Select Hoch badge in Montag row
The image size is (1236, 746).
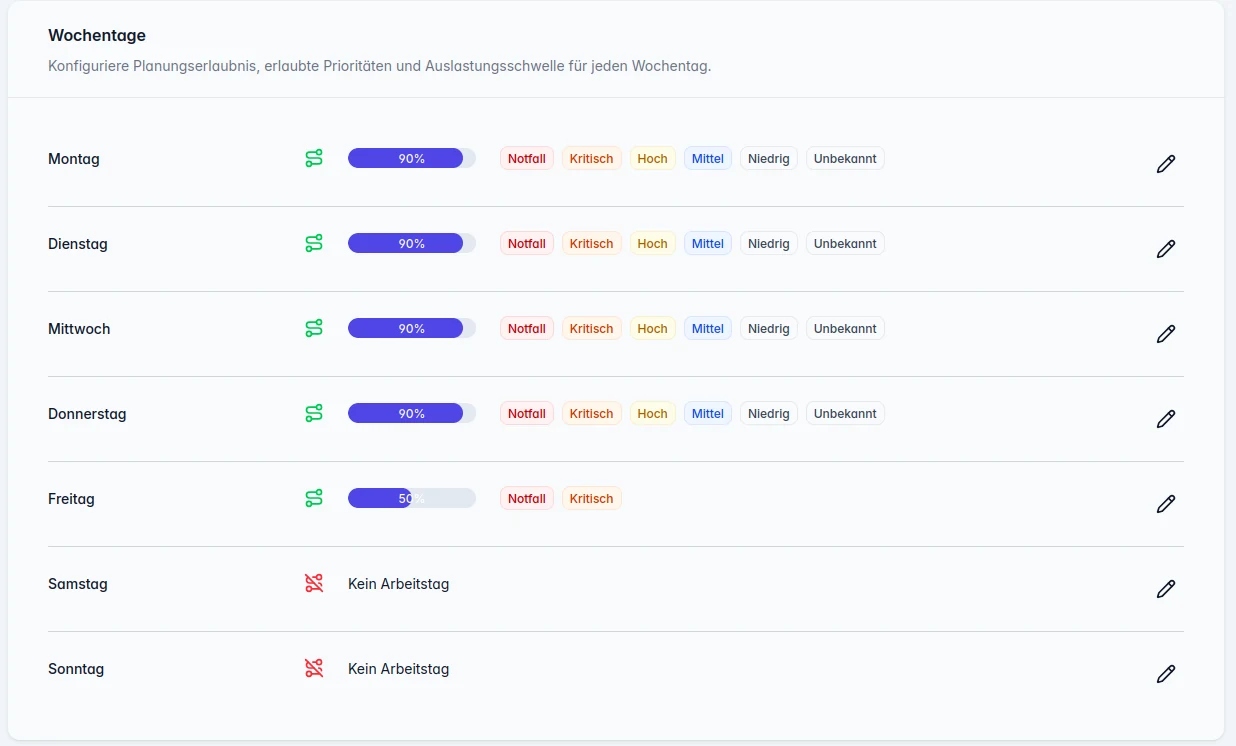pos(653,158)
